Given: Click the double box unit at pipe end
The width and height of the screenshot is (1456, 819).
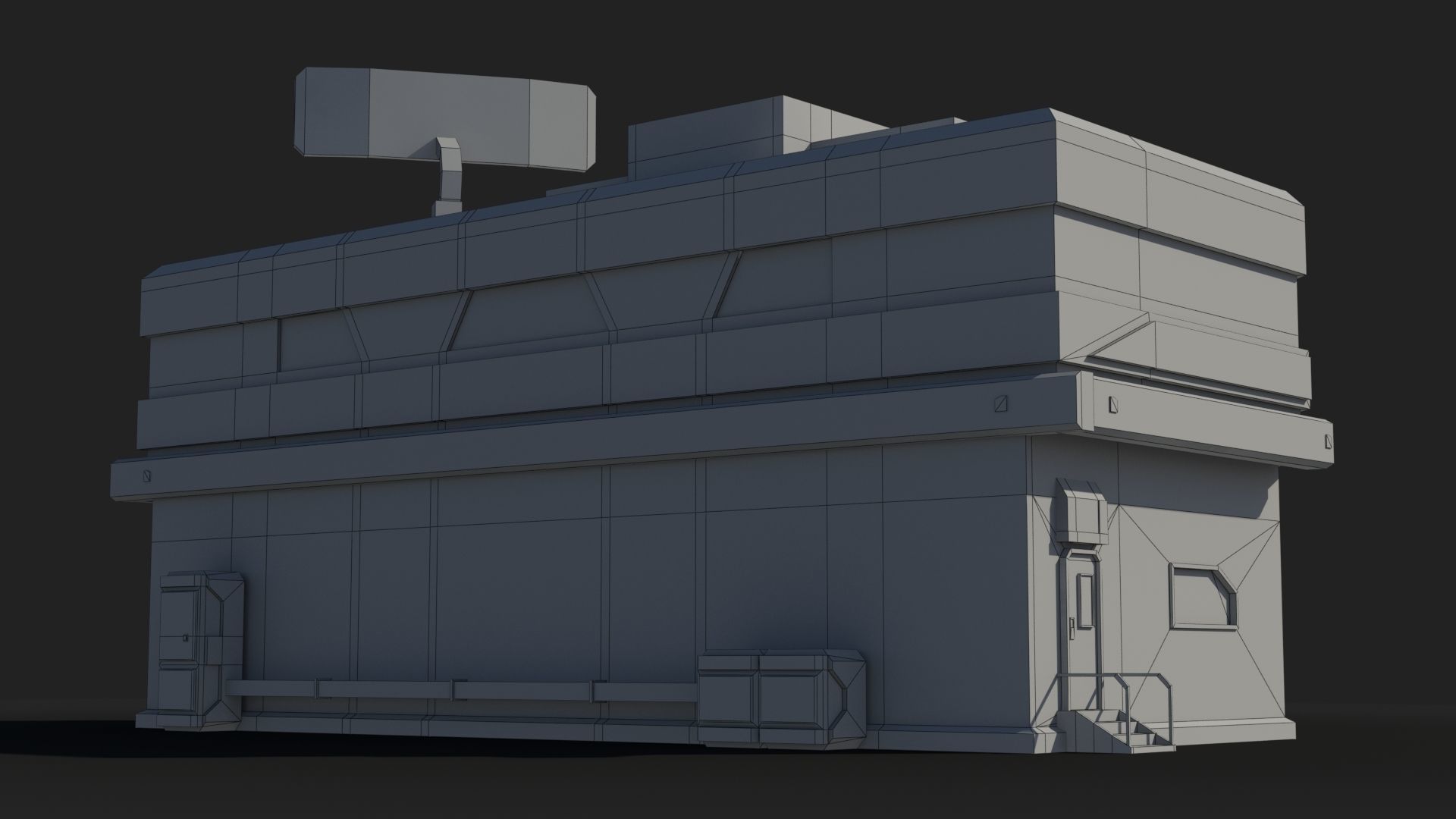Looking at the screenshot, I should [782, 701].
